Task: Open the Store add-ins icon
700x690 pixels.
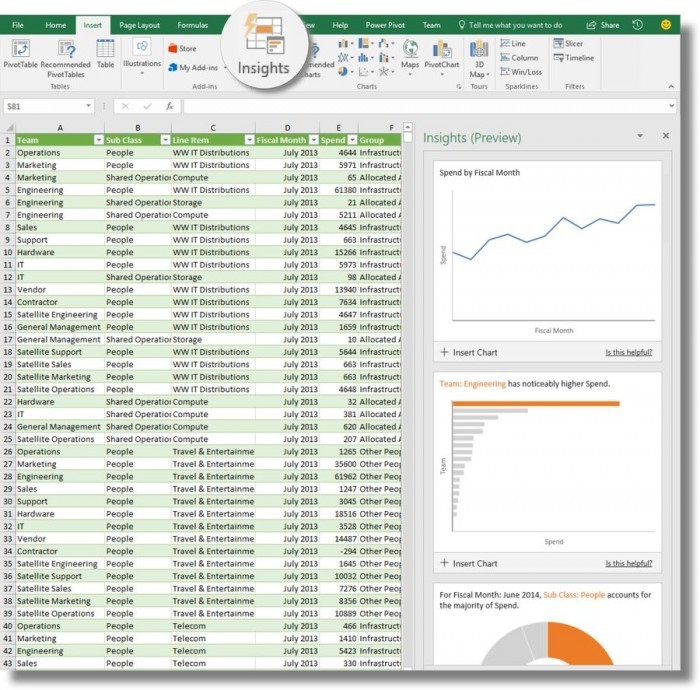Action: click(x=182, y=48)
